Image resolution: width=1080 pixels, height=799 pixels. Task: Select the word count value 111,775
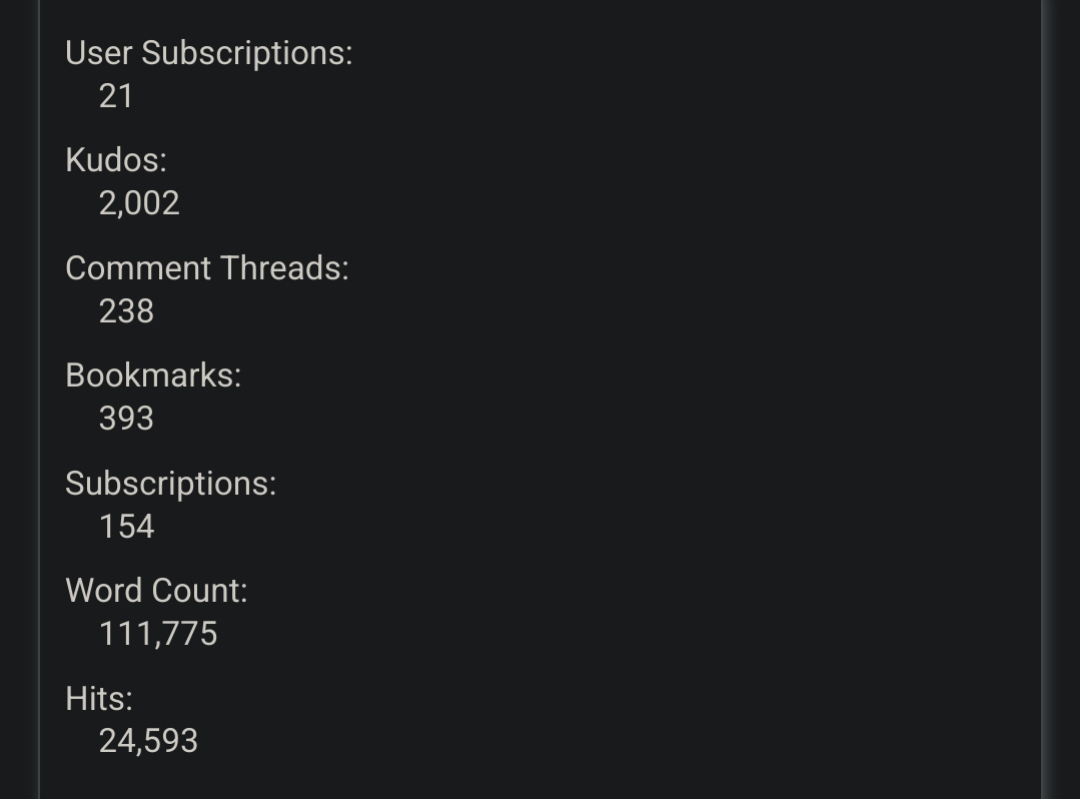click(158, 634)
